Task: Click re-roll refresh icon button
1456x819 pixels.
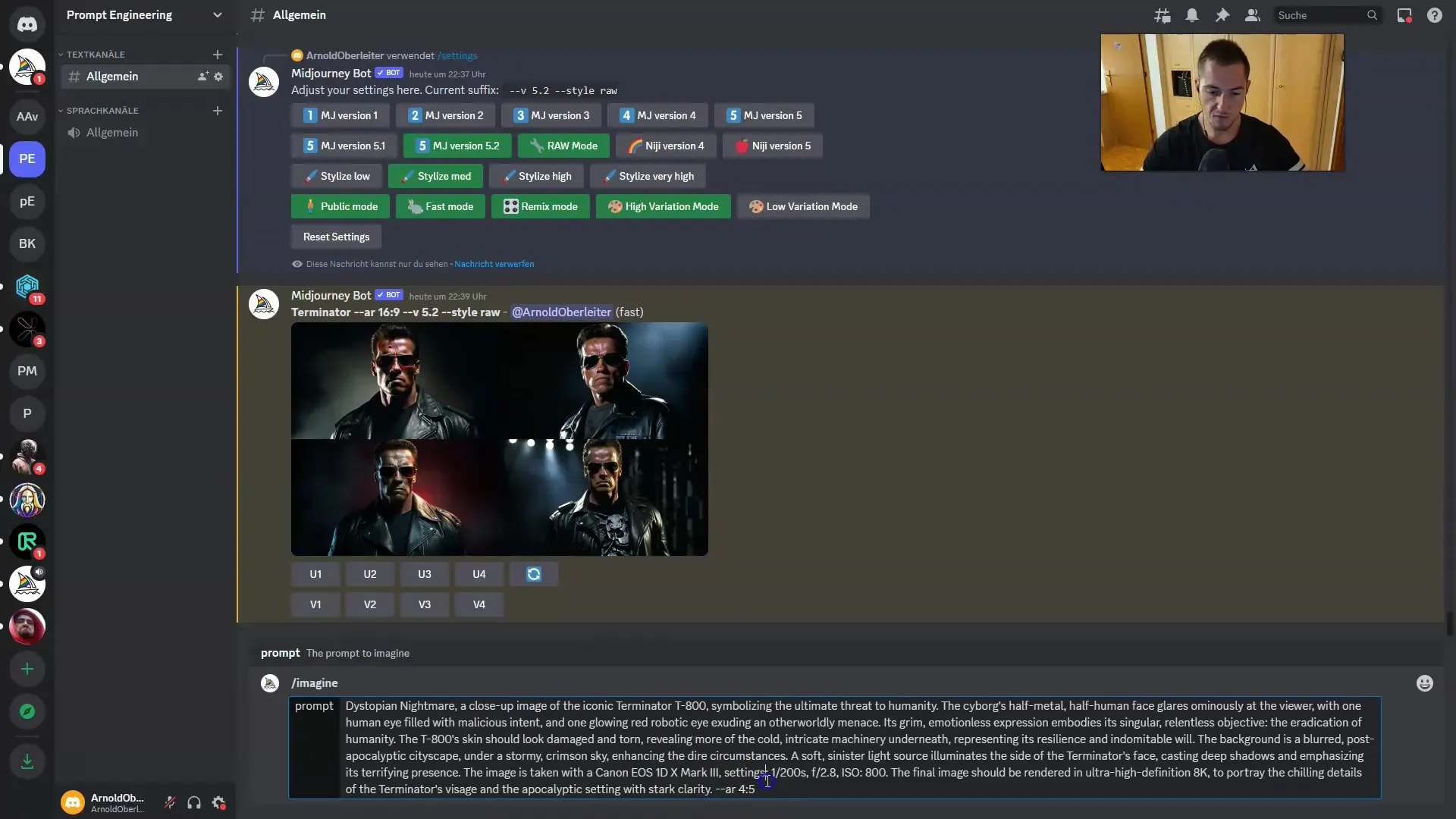Action: point(534,574)
